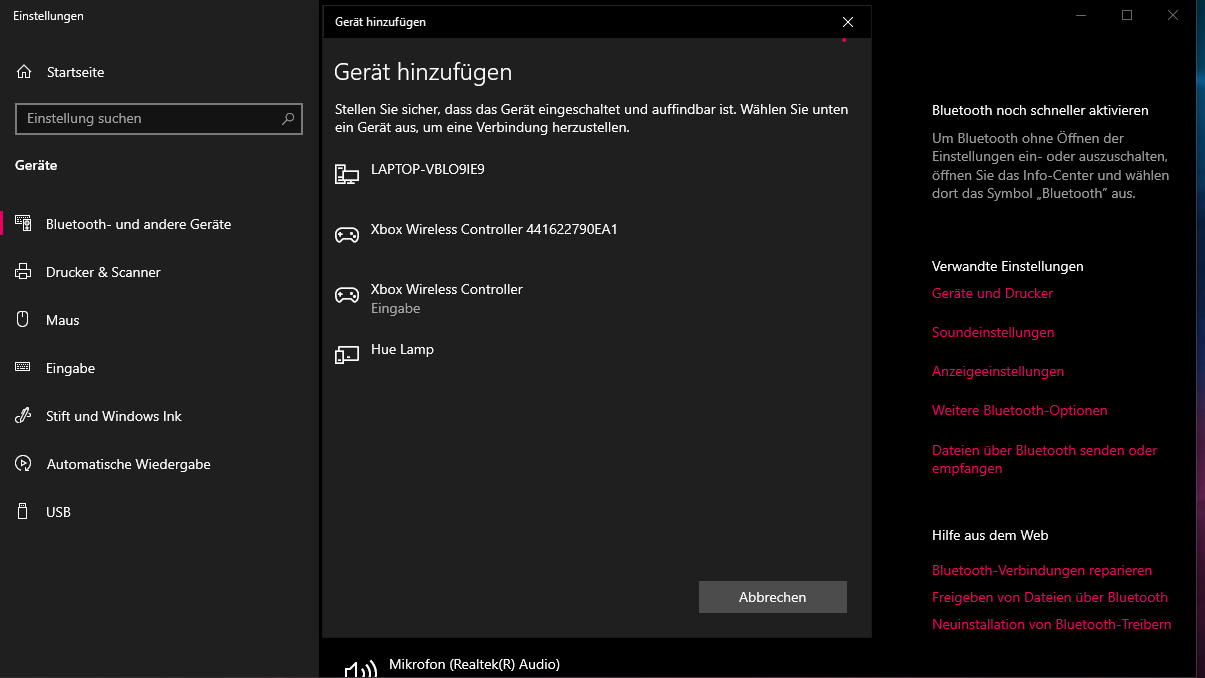The height and width of the screenshot is (678, 1205).
Task: Click the home icon next to Startseite
Action: [24, 72]
